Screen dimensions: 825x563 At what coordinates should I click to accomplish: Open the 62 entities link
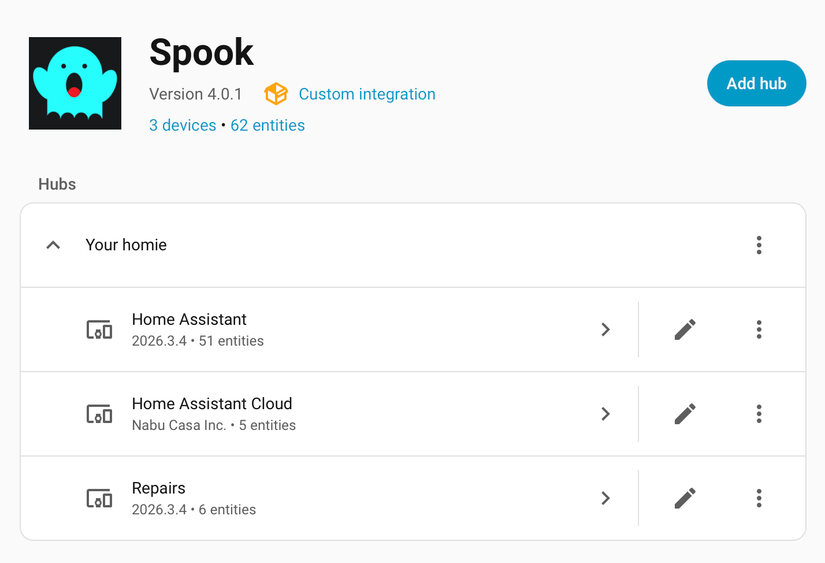[267, 125]
